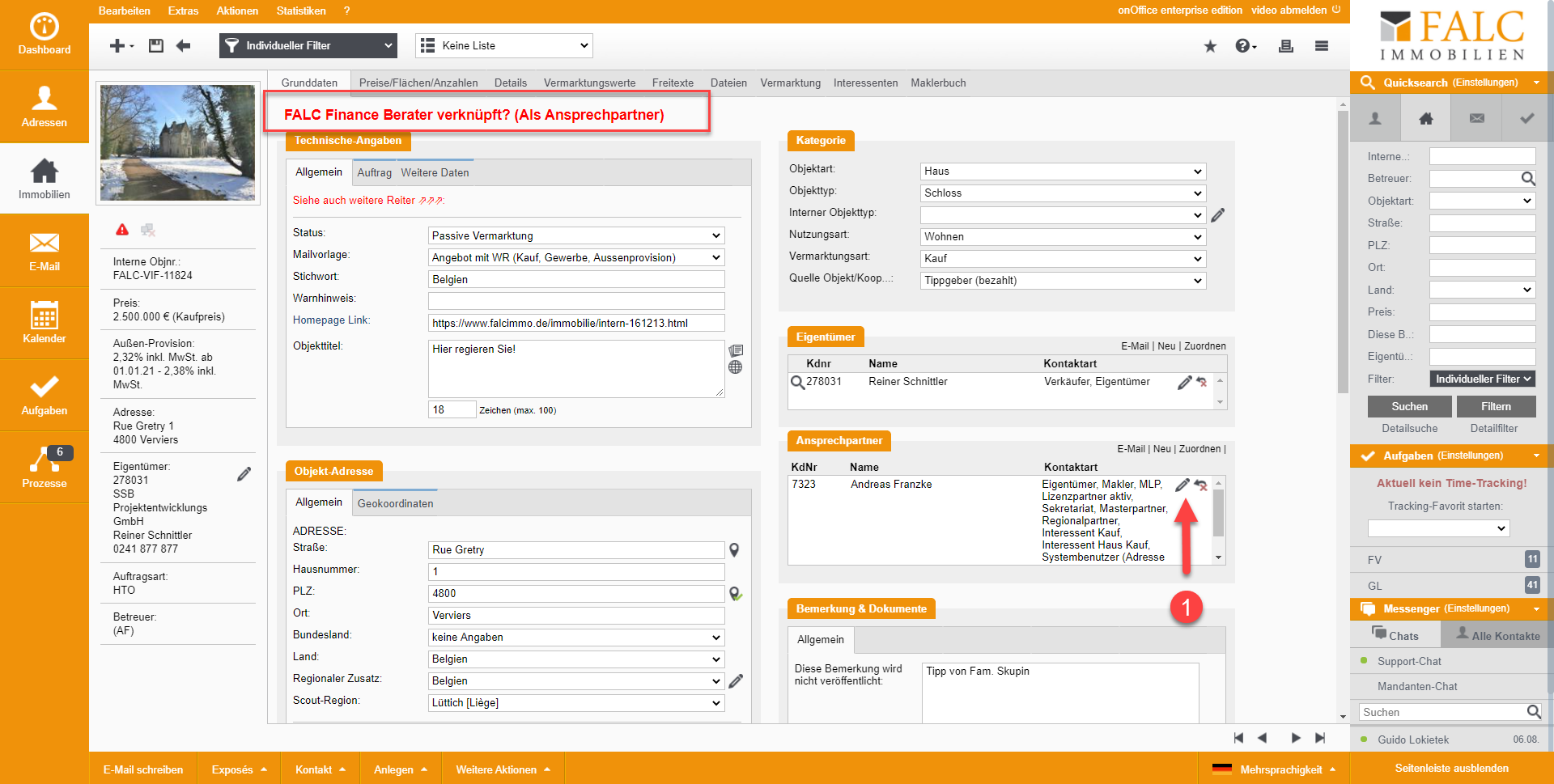Click the Stichwort field containing Belgien
The image size is (1554, 784).
tap(575, 279)
